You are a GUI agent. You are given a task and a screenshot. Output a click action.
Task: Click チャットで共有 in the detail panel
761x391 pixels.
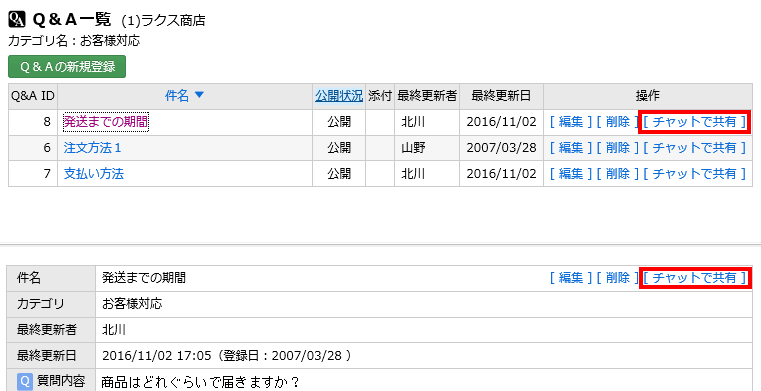pos(695,277)
